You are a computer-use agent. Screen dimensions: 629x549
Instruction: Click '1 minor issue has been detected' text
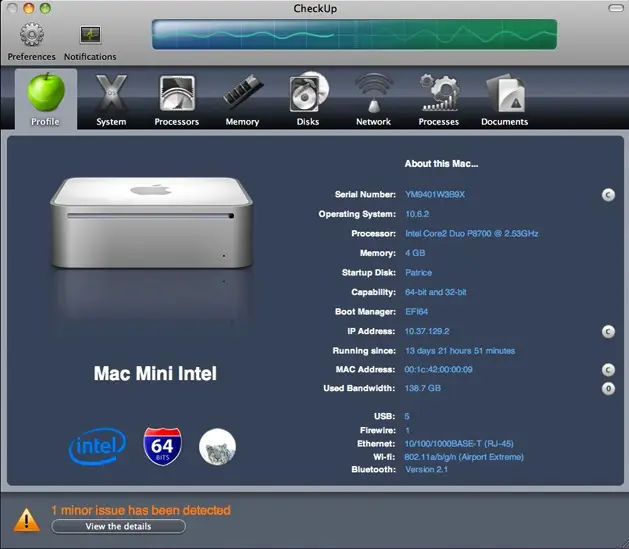(x=141, y=510)
